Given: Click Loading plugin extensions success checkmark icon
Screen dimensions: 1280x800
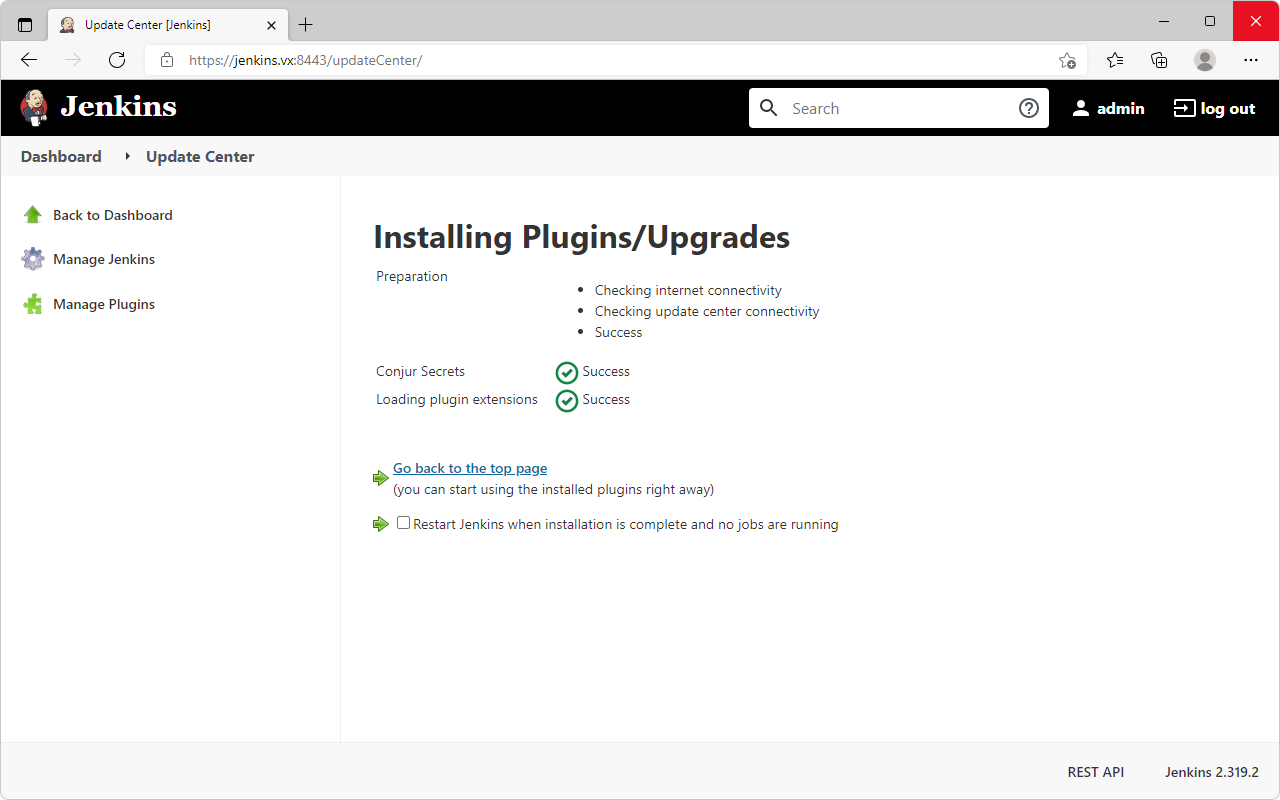Looking at the screenshot, I should coord(567,401).
